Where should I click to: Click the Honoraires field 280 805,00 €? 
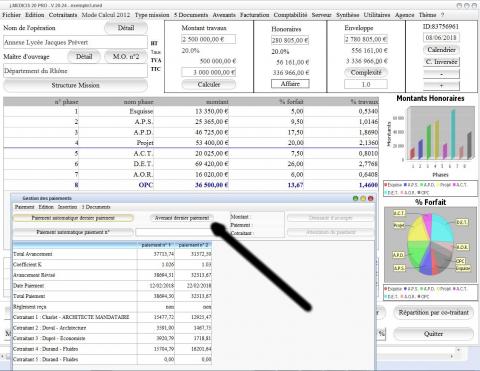(290, 40)
